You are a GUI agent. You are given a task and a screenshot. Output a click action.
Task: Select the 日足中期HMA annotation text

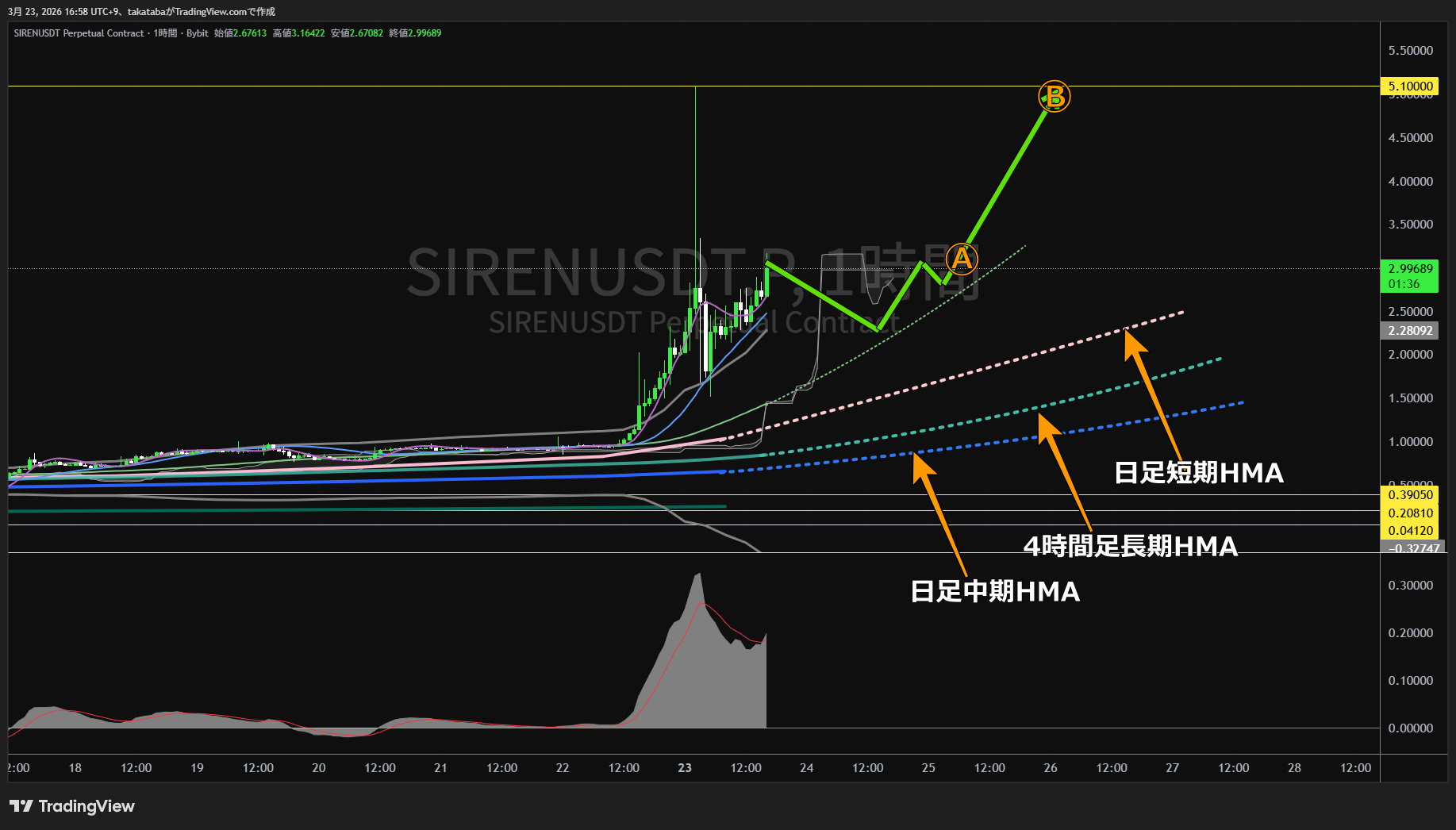click(x=995, y=591)
